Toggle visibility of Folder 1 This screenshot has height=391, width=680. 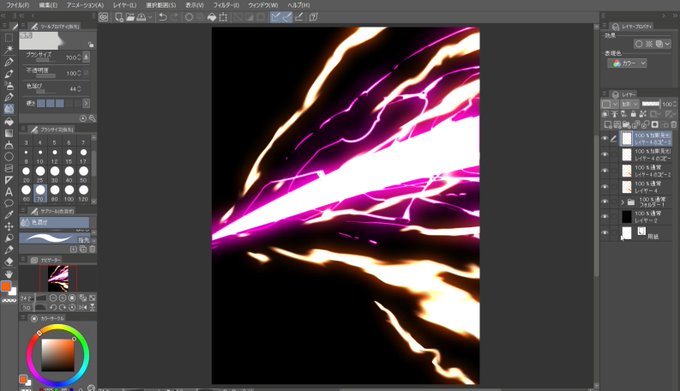[x=605, y=202]
